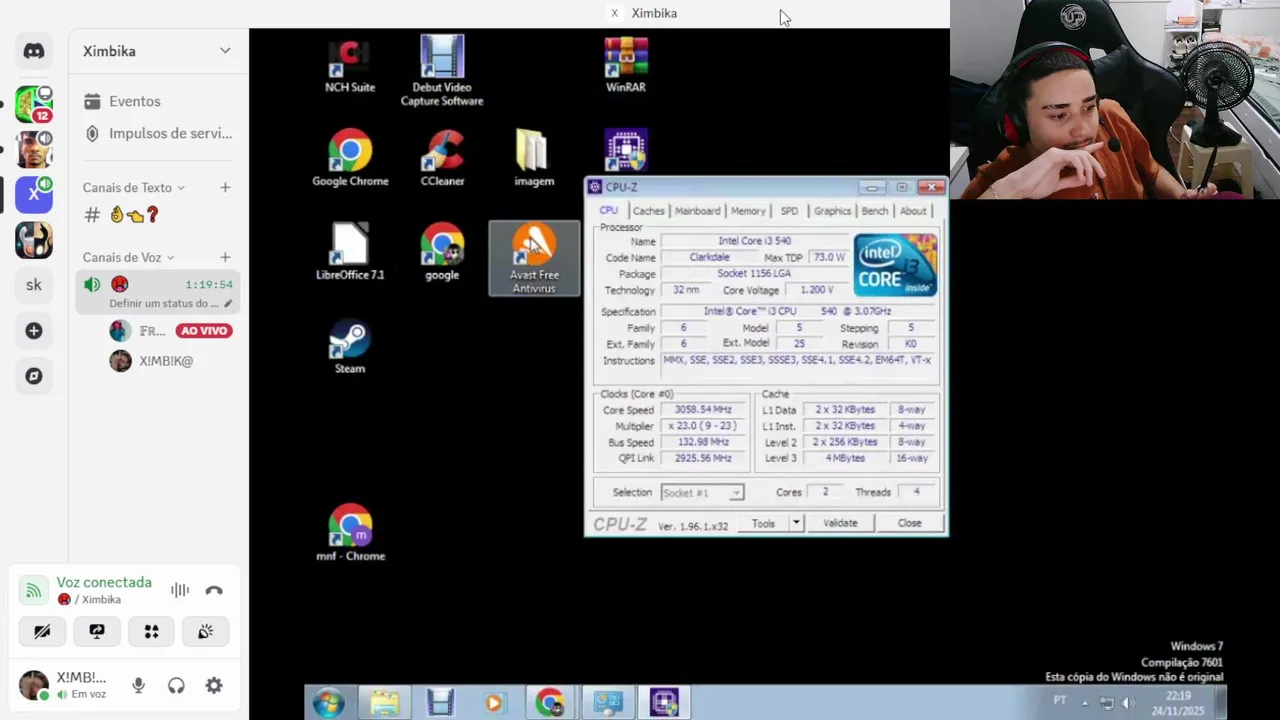Screen dimensions: 1280x720
Task: Open the CPU-Z taskbar button
Action: point(664,703)
